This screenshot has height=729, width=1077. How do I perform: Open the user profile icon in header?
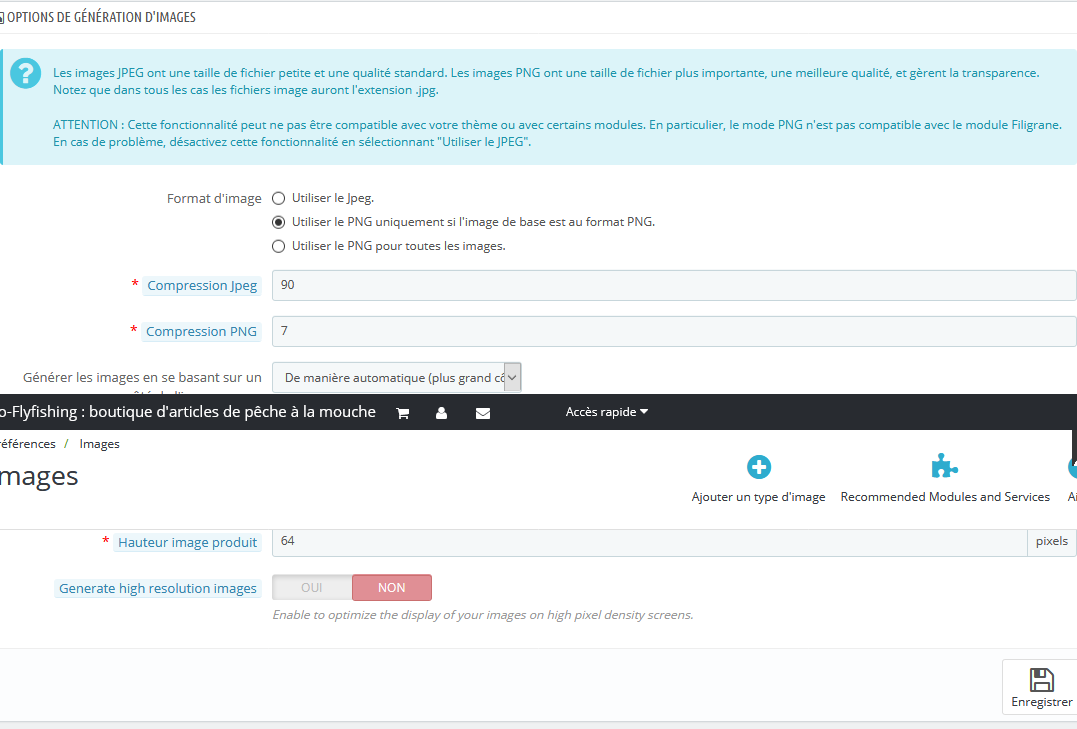tap(442, 413)
